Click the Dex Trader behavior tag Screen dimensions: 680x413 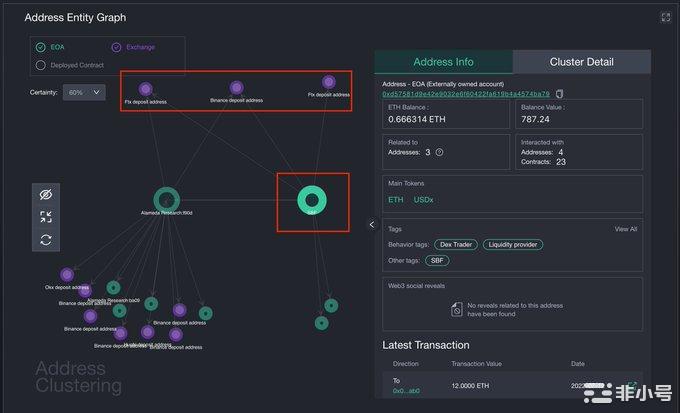tap(454, 244)
